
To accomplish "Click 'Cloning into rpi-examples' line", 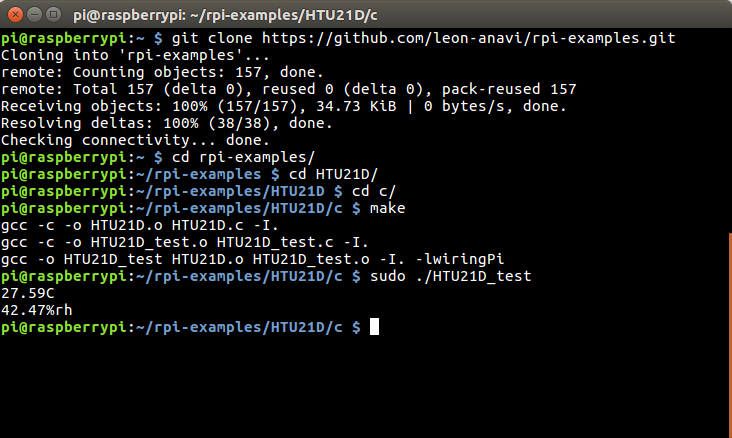I will 135,55.
